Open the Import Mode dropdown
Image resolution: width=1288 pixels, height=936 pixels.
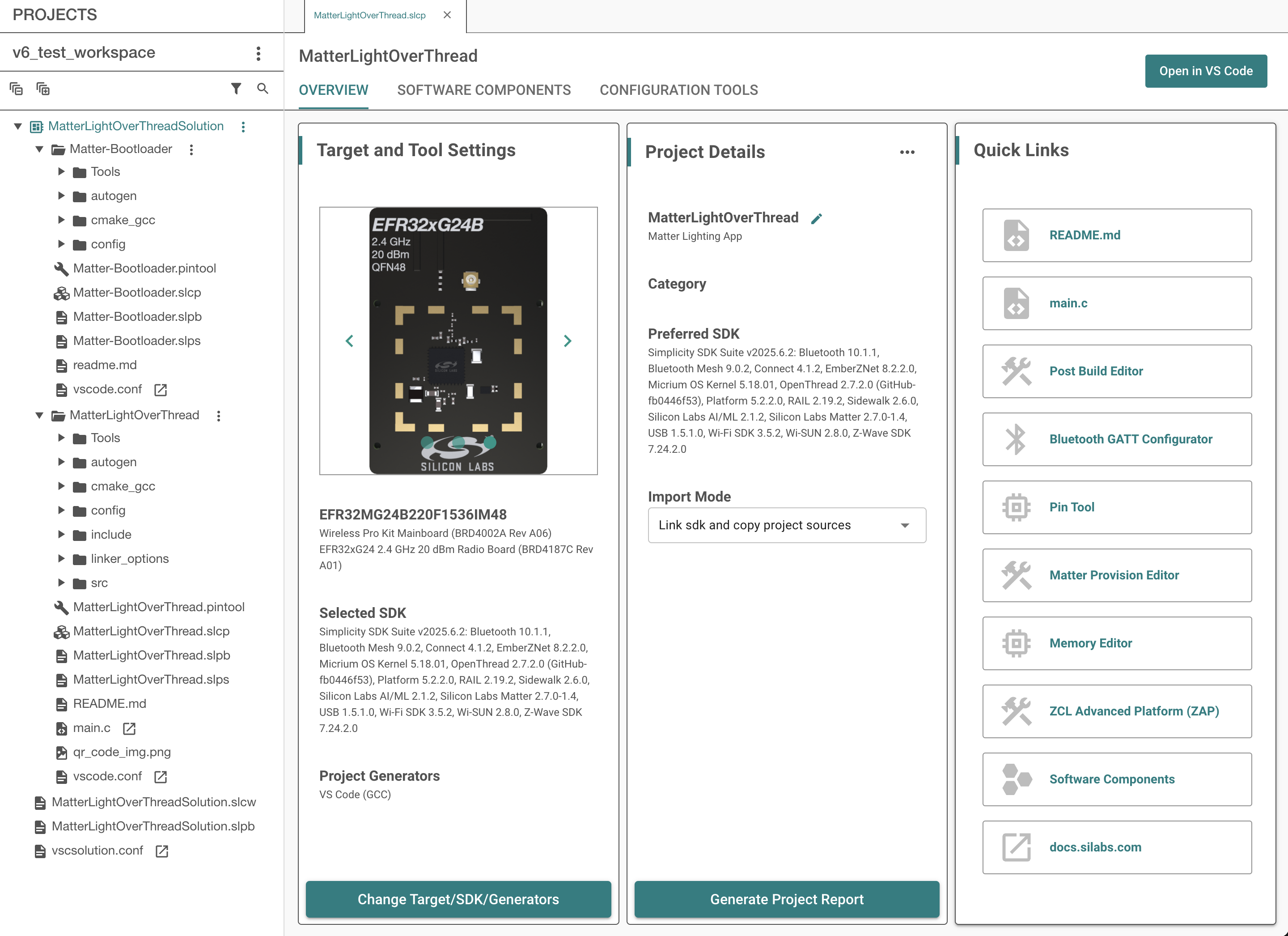(x=787, y=525)
